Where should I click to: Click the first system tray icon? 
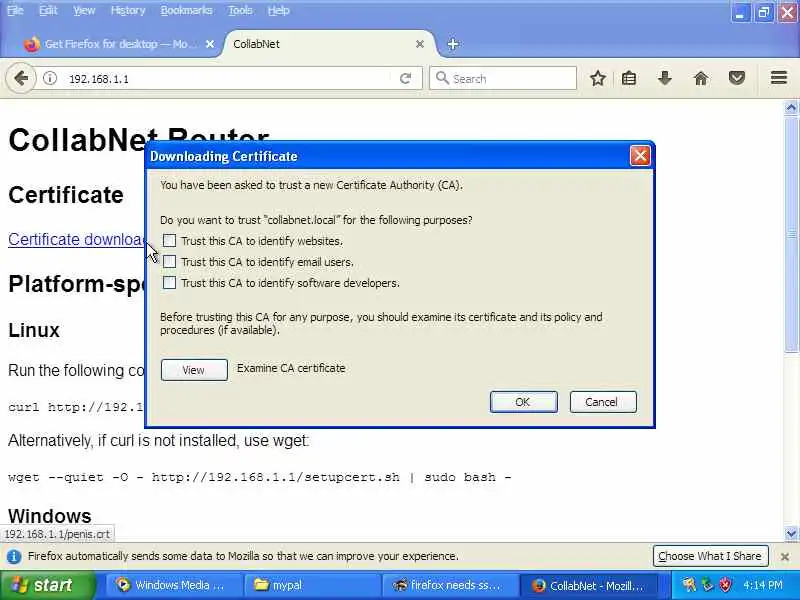689,585
